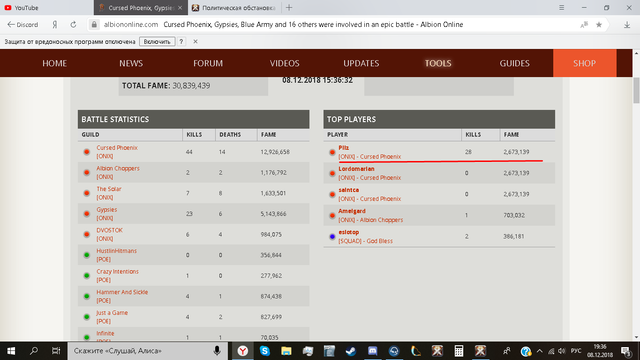The width and height of the screenshot is (640, 360).
Task: Go back to Discord page
Action: point(23,25)
